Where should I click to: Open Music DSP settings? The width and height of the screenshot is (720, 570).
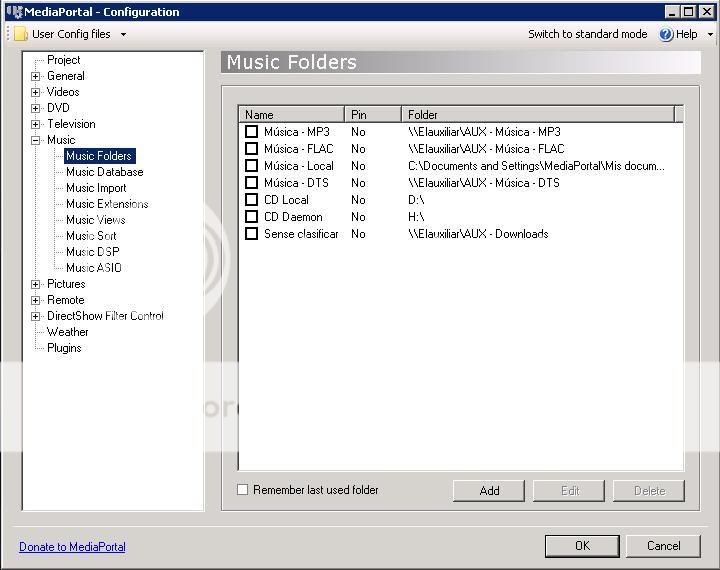coord(93,252)
